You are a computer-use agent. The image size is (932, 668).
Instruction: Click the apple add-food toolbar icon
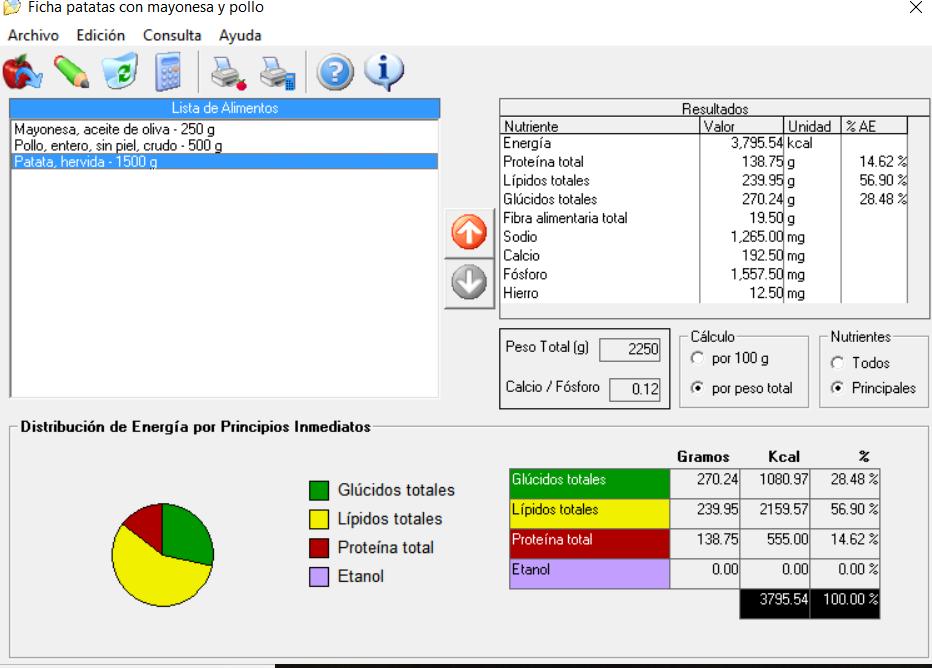[x=22, y=72]
